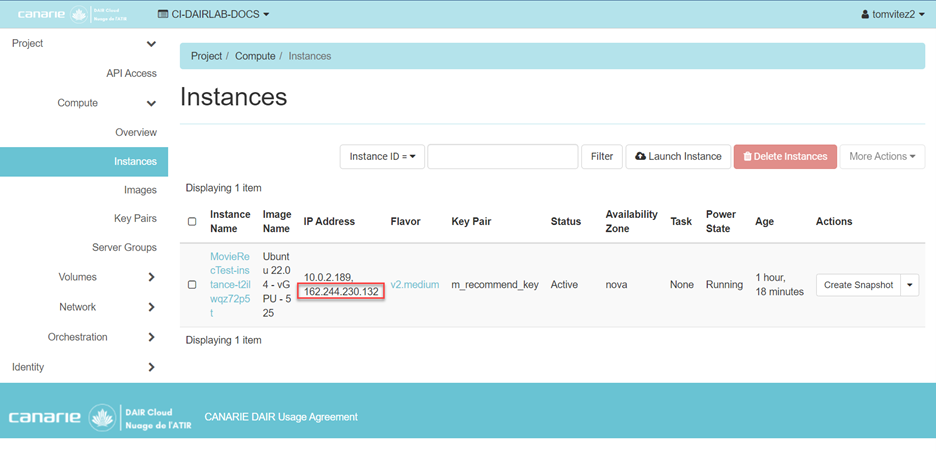The image size is (936, 452).
Task: Click the Delete Instances button
Action: (x=785, y=157)
